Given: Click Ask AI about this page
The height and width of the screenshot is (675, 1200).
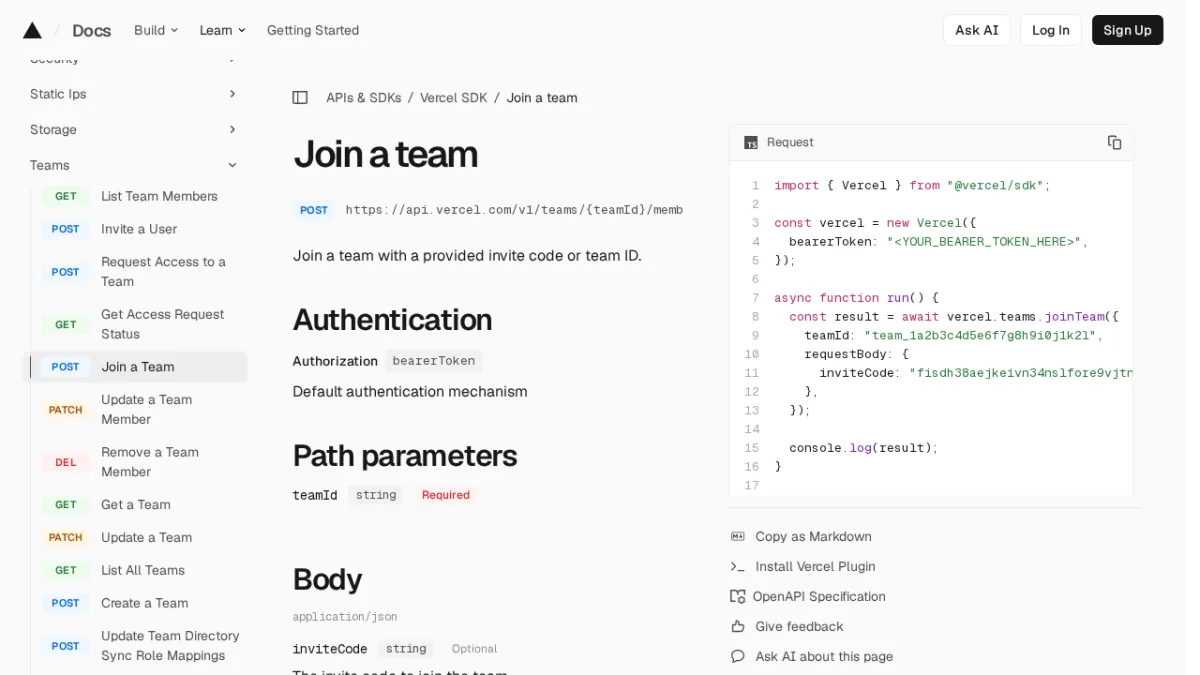Looking at the screenshot, I should 824,657.
